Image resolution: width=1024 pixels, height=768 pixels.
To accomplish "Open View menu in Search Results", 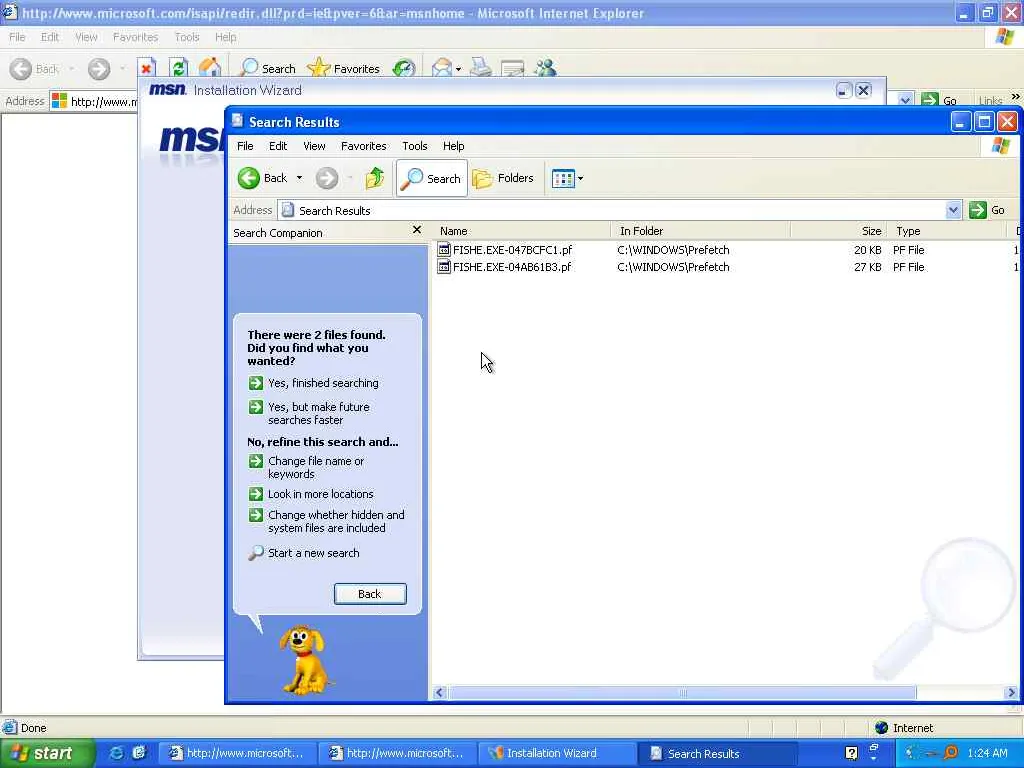I will [314, 146].
